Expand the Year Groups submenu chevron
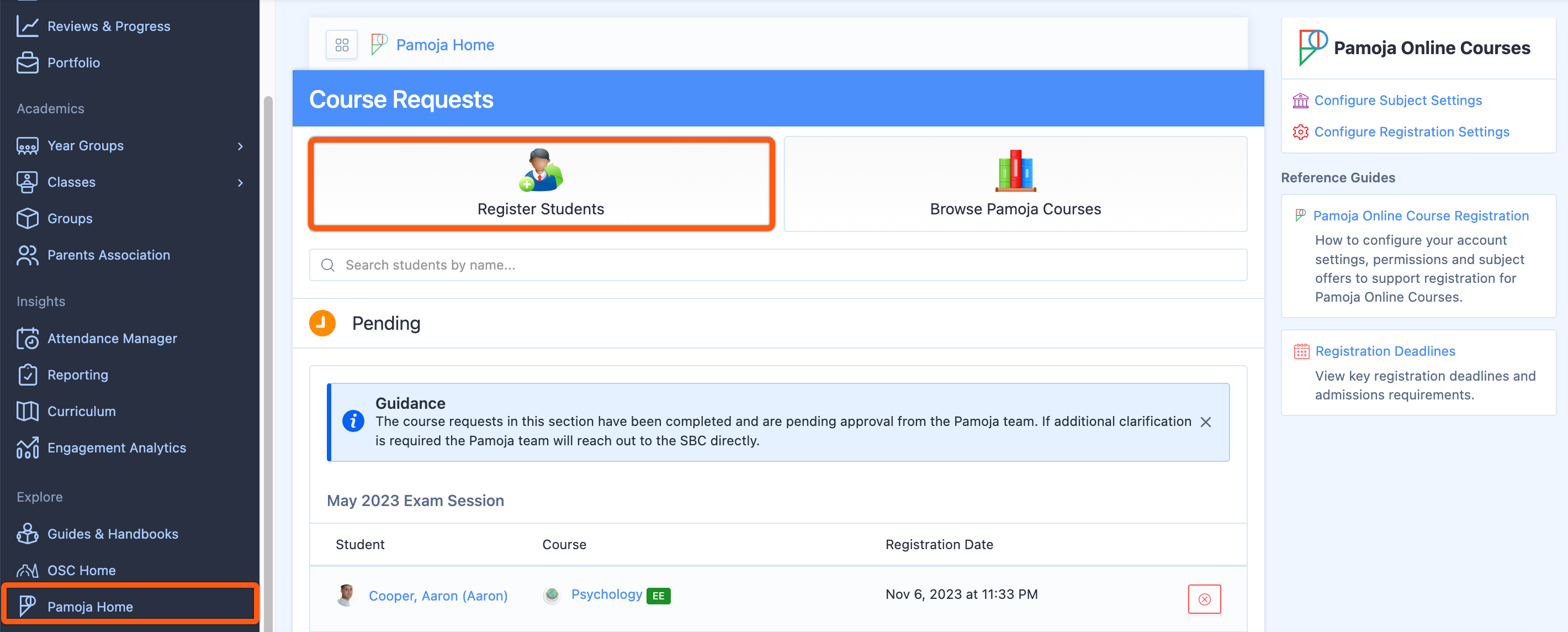 (x=240, y=146)
